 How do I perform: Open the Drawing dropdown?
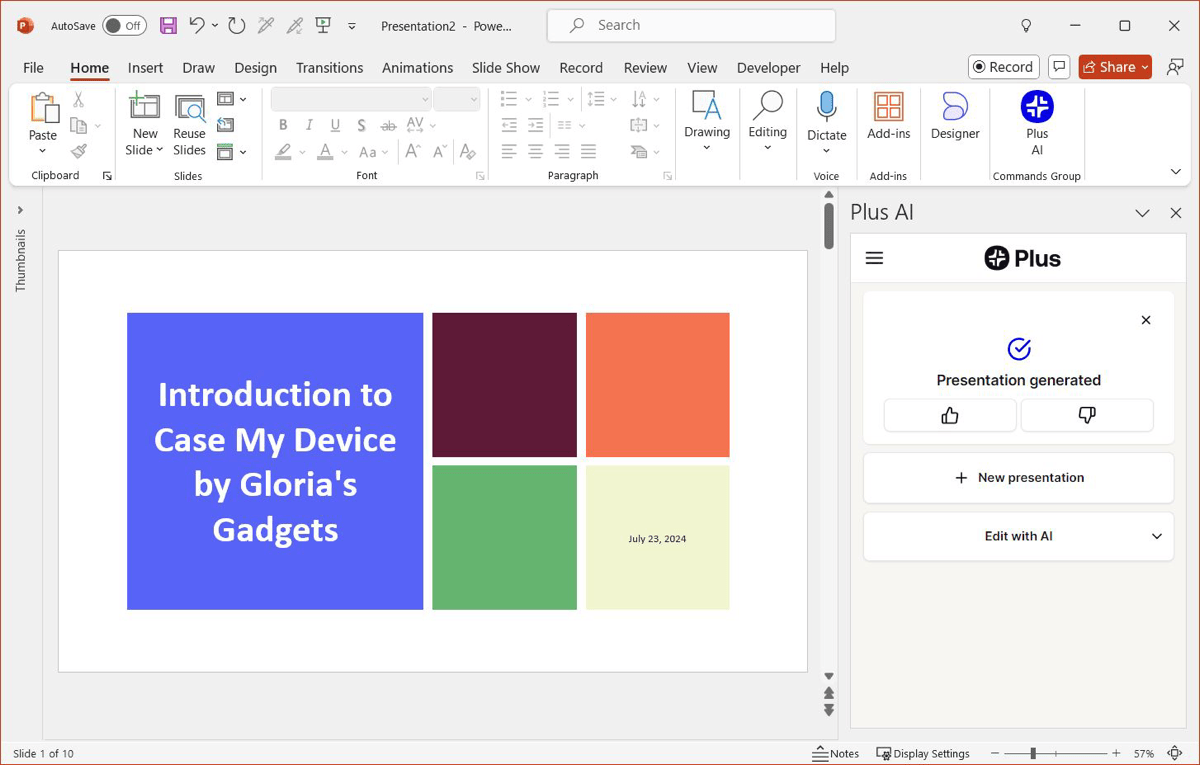[x=707, y=121]
